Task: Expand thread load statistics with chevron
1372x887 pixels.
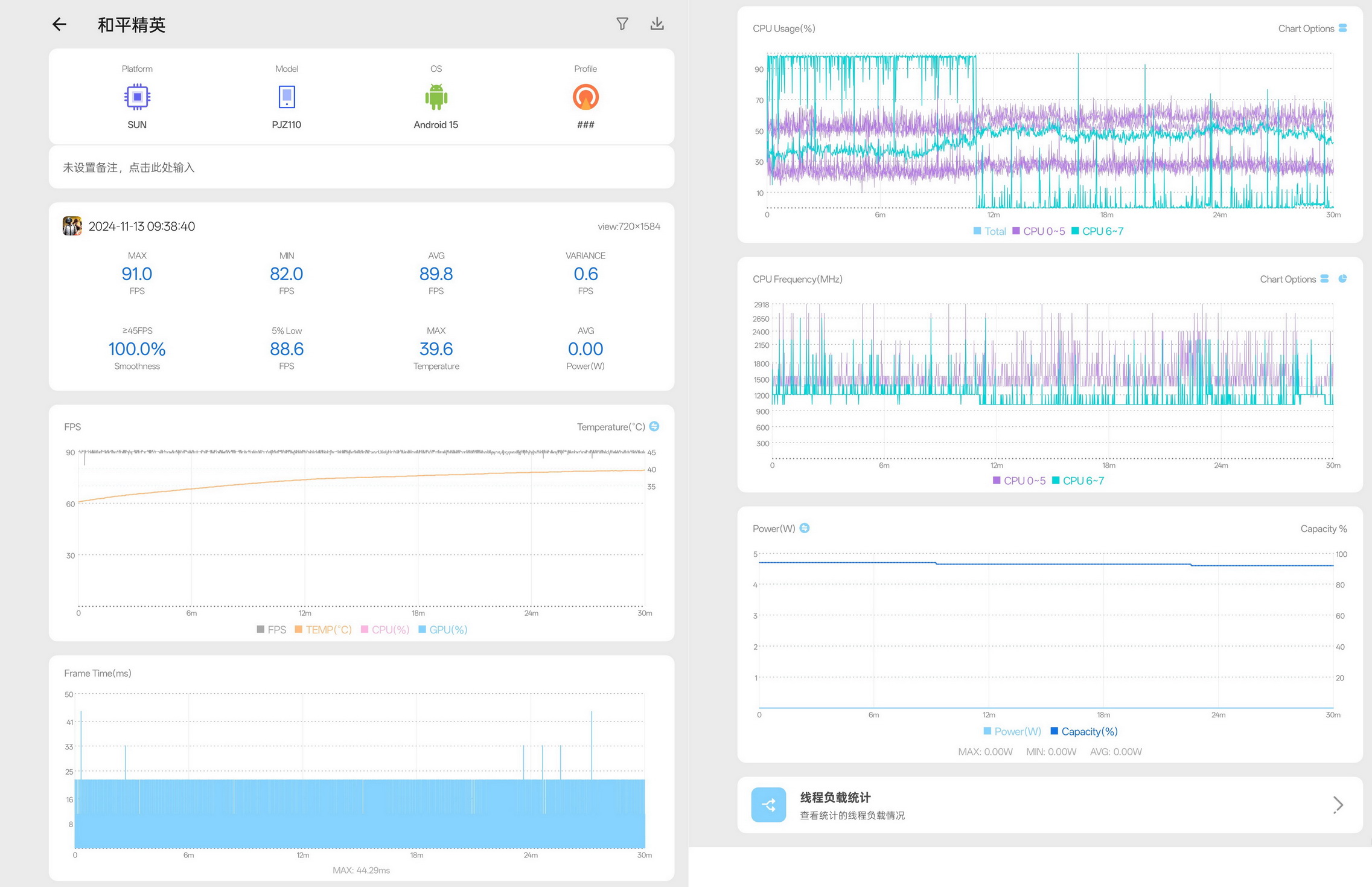Action: coord(1338,805)
